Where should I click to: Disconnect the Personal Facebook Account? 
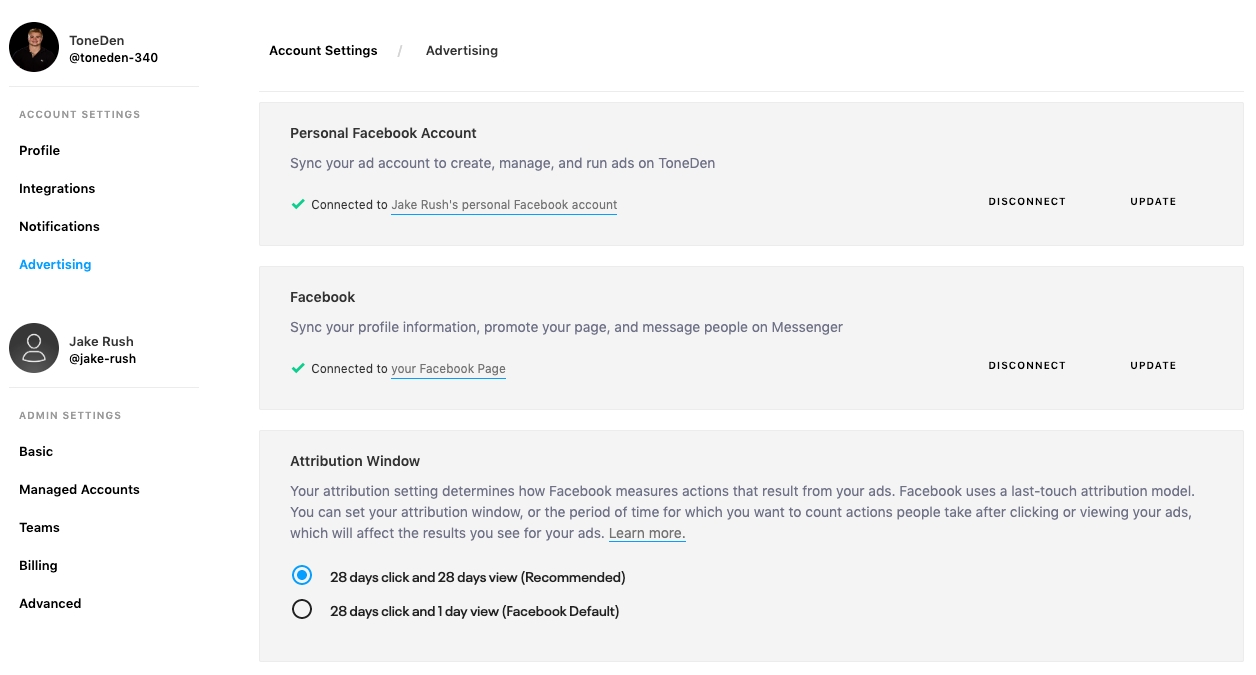pyautogui.click(x=1027, y=201)
